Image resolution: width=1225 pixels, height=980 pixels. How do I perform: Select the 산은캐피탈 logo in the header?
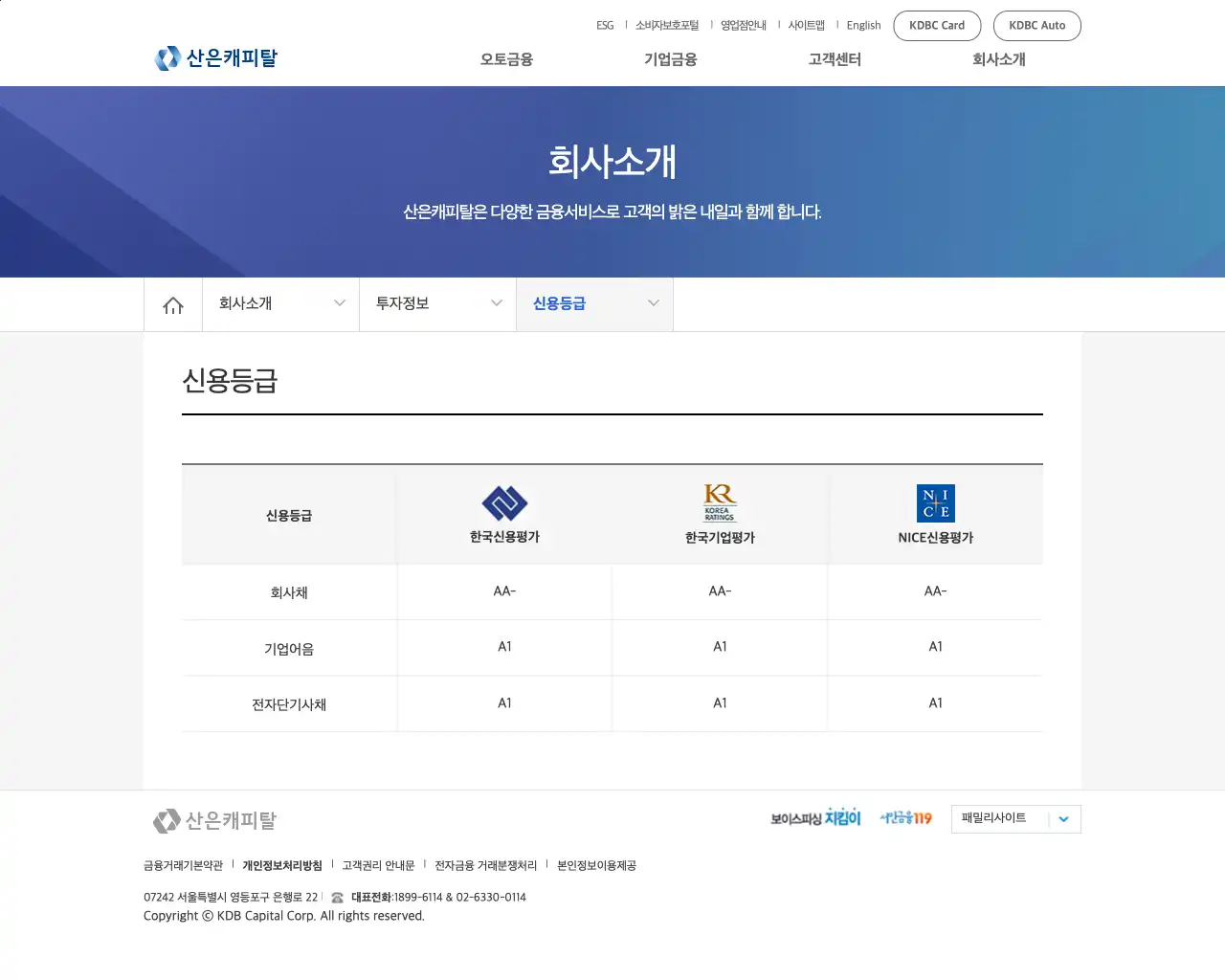tap(215, 57)
